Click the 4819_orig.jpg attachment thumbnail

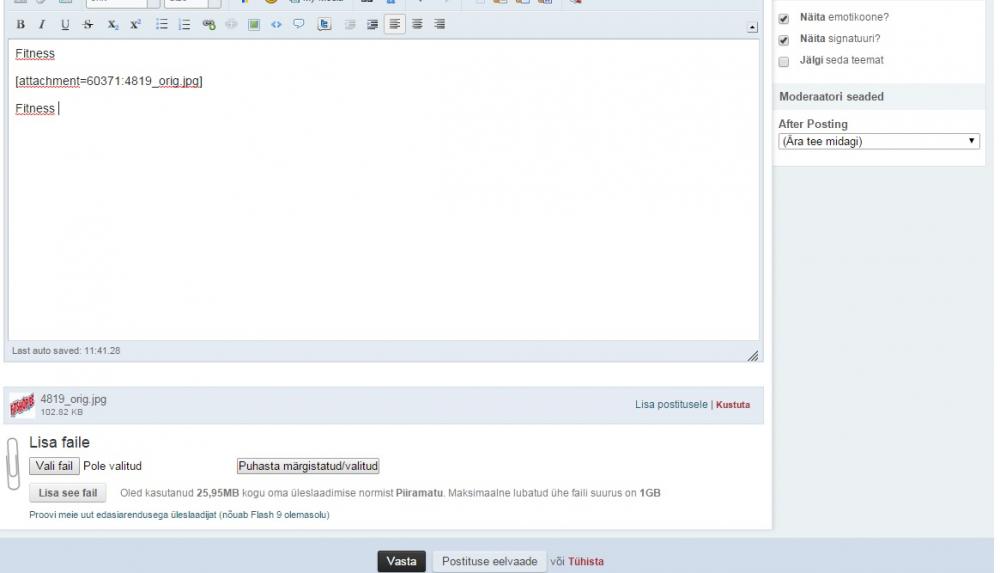(x=22, y=405)
